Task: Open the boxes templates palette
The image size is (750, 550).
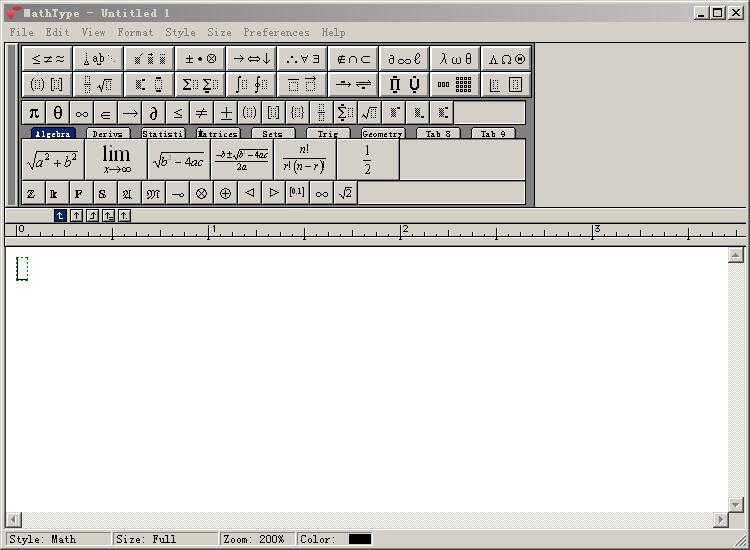Action: [506, 85]
